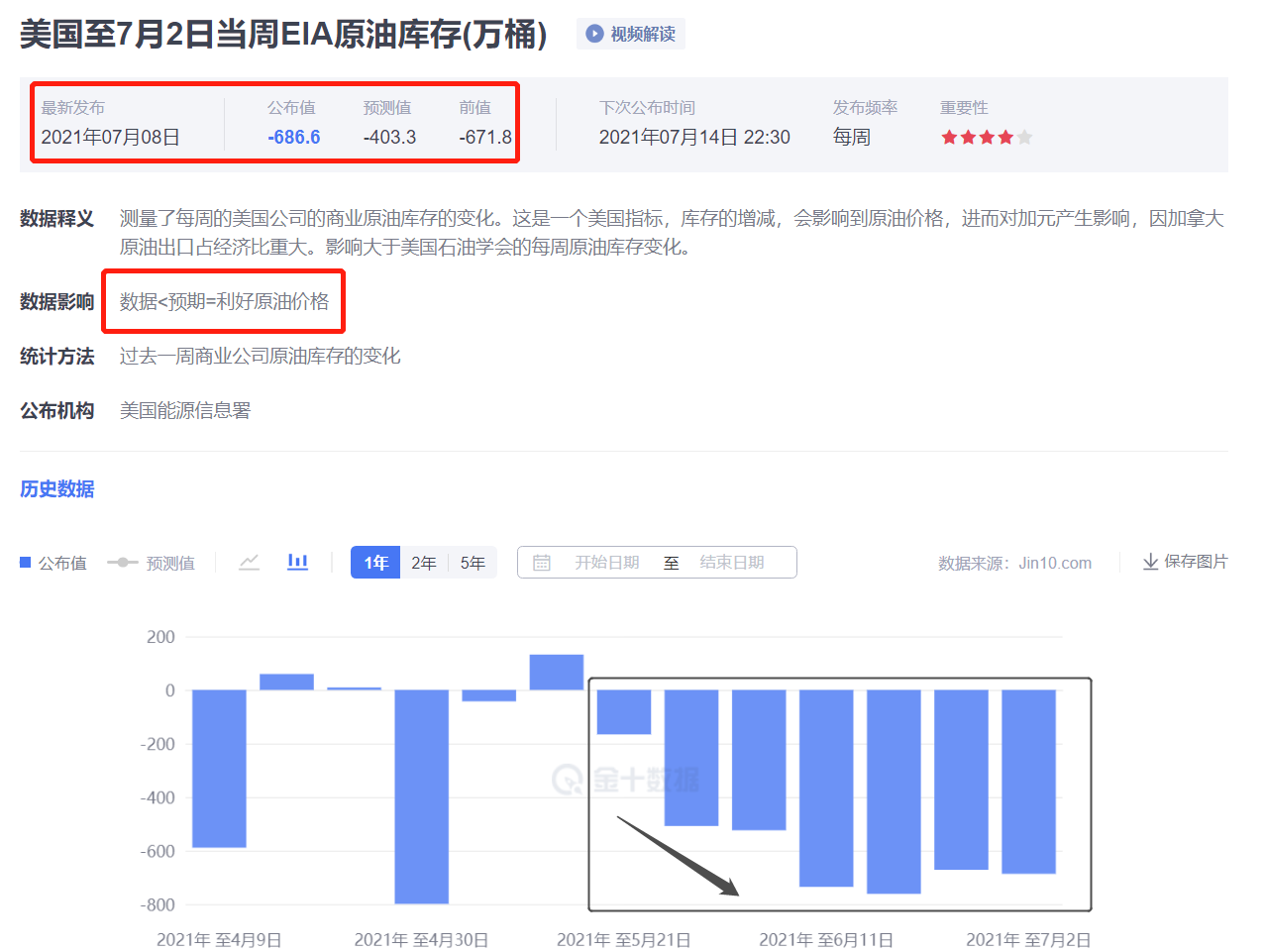Switch to the bar chart view icon
The width and height of the screenshot is (1264, 952).
297,562
